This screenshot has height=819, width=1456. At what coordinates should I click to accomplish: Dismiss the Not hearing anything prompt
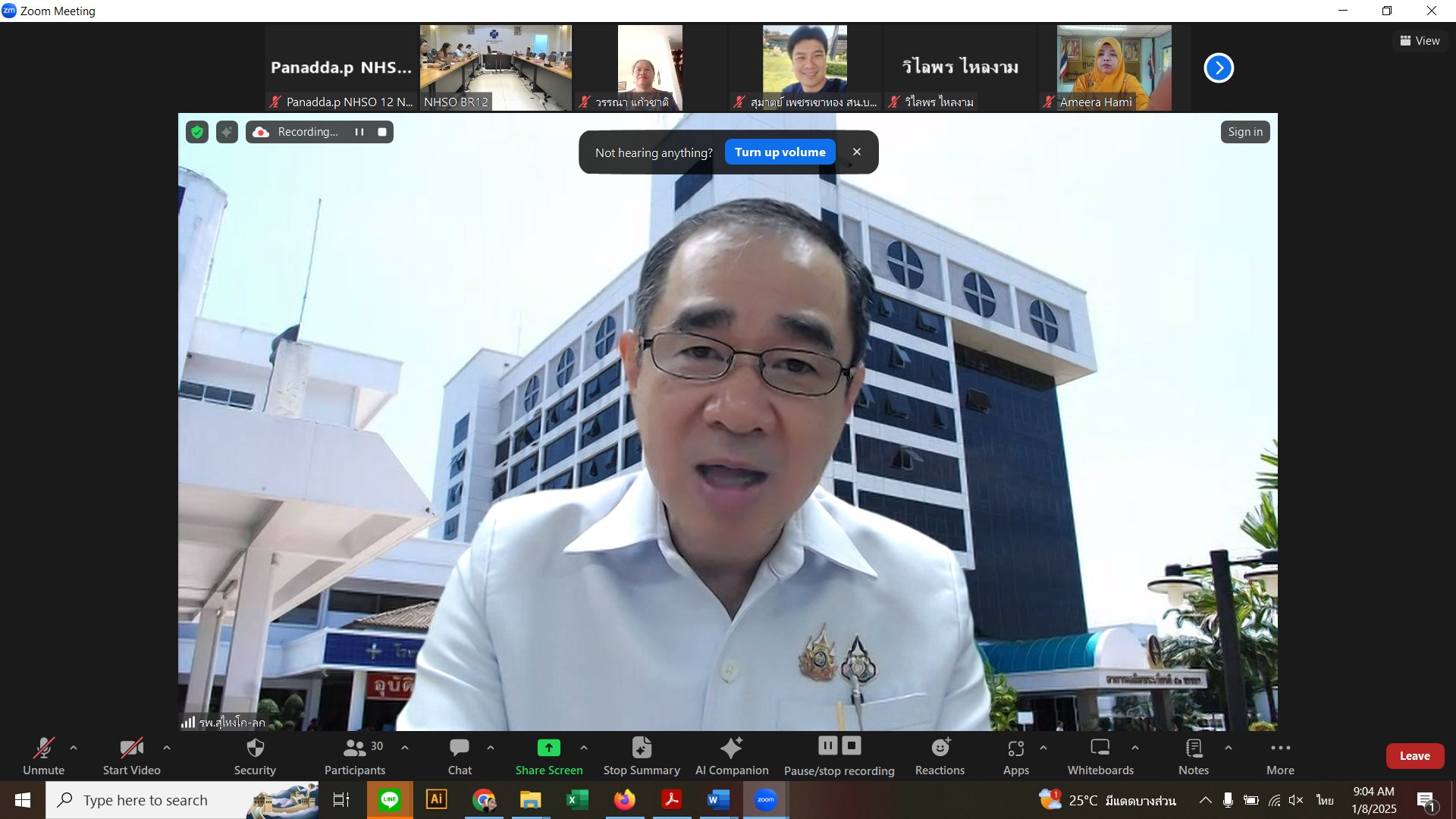(857, 152)
